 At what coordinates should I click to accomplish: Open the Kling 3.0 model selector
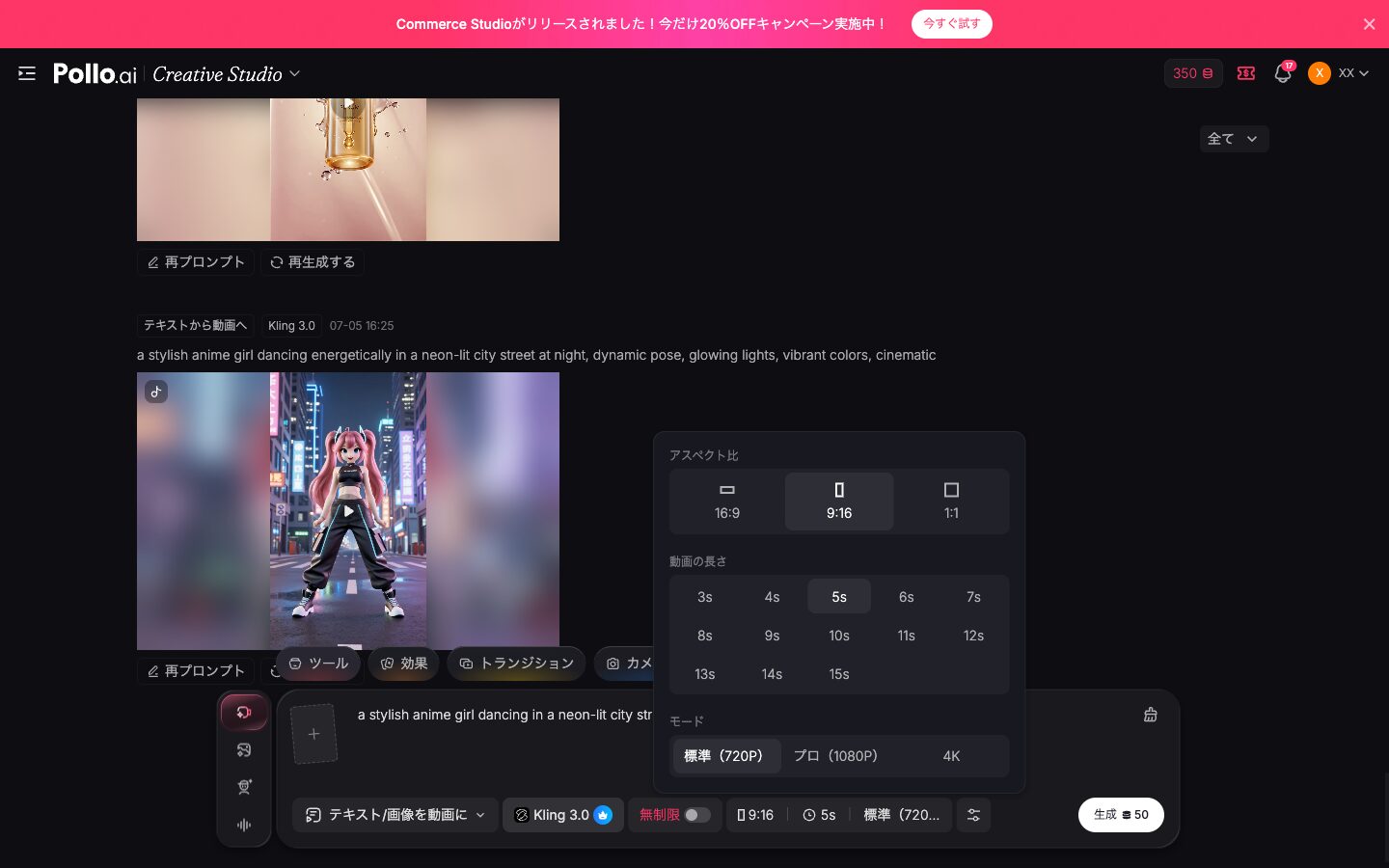[563, 815]
